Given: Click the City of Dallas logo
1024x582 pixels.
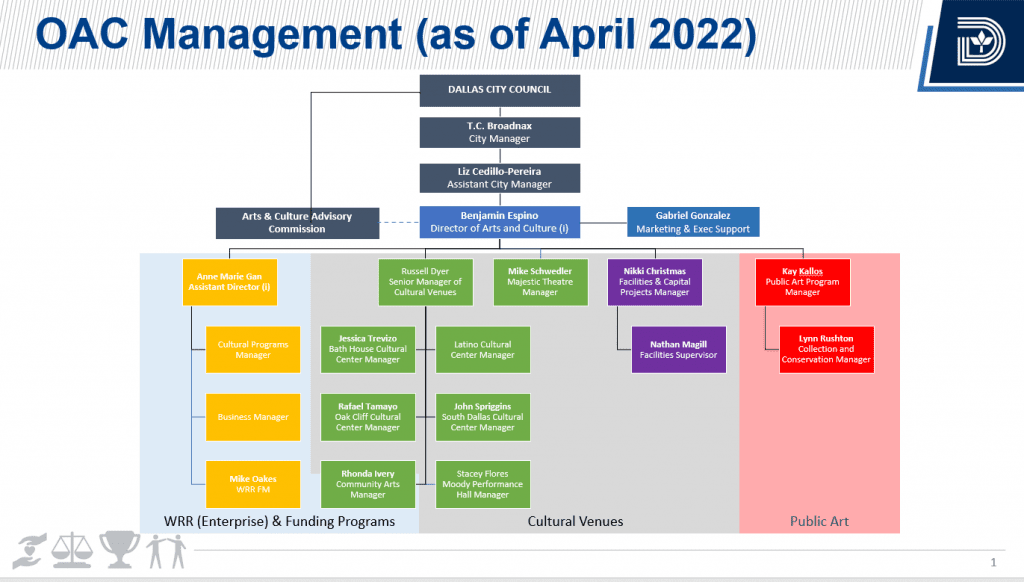Looking at the screenshot, I should click(980, 41).
